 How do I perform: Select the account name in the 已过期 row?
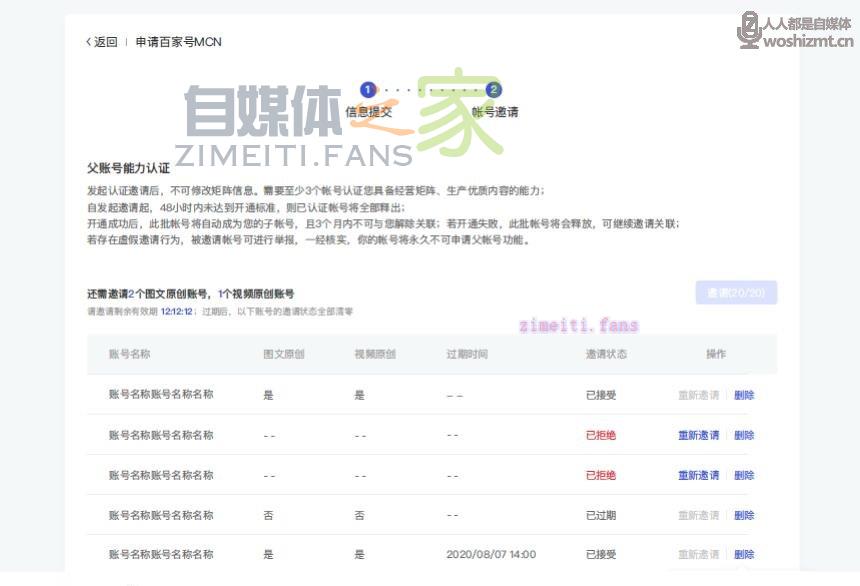(161, 515)
